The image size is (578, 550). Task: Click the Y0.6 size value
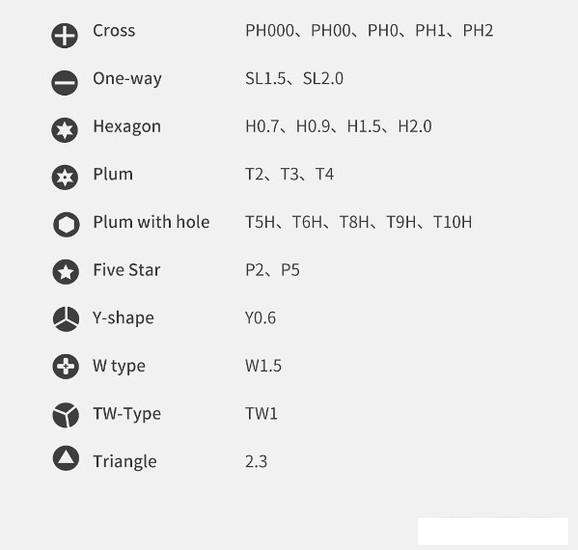(260, 318)
